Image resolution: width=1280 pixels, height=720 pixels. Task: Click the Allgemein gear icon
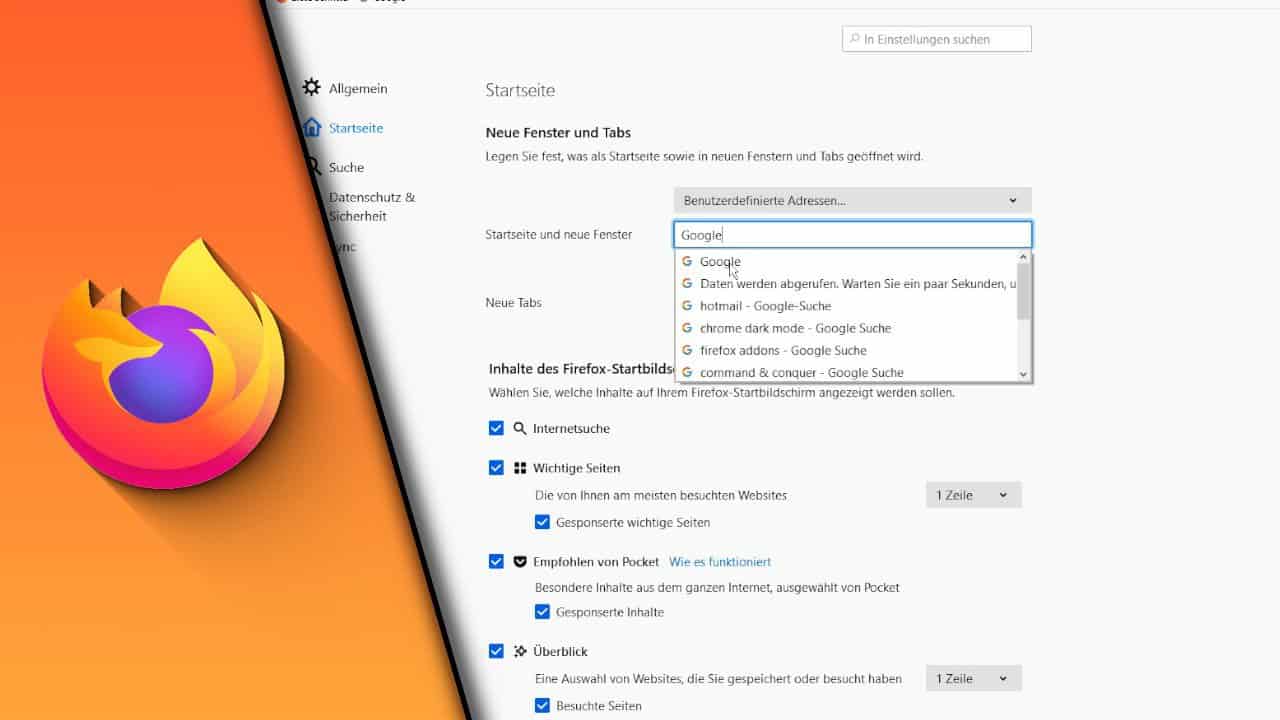click(312, 88)
